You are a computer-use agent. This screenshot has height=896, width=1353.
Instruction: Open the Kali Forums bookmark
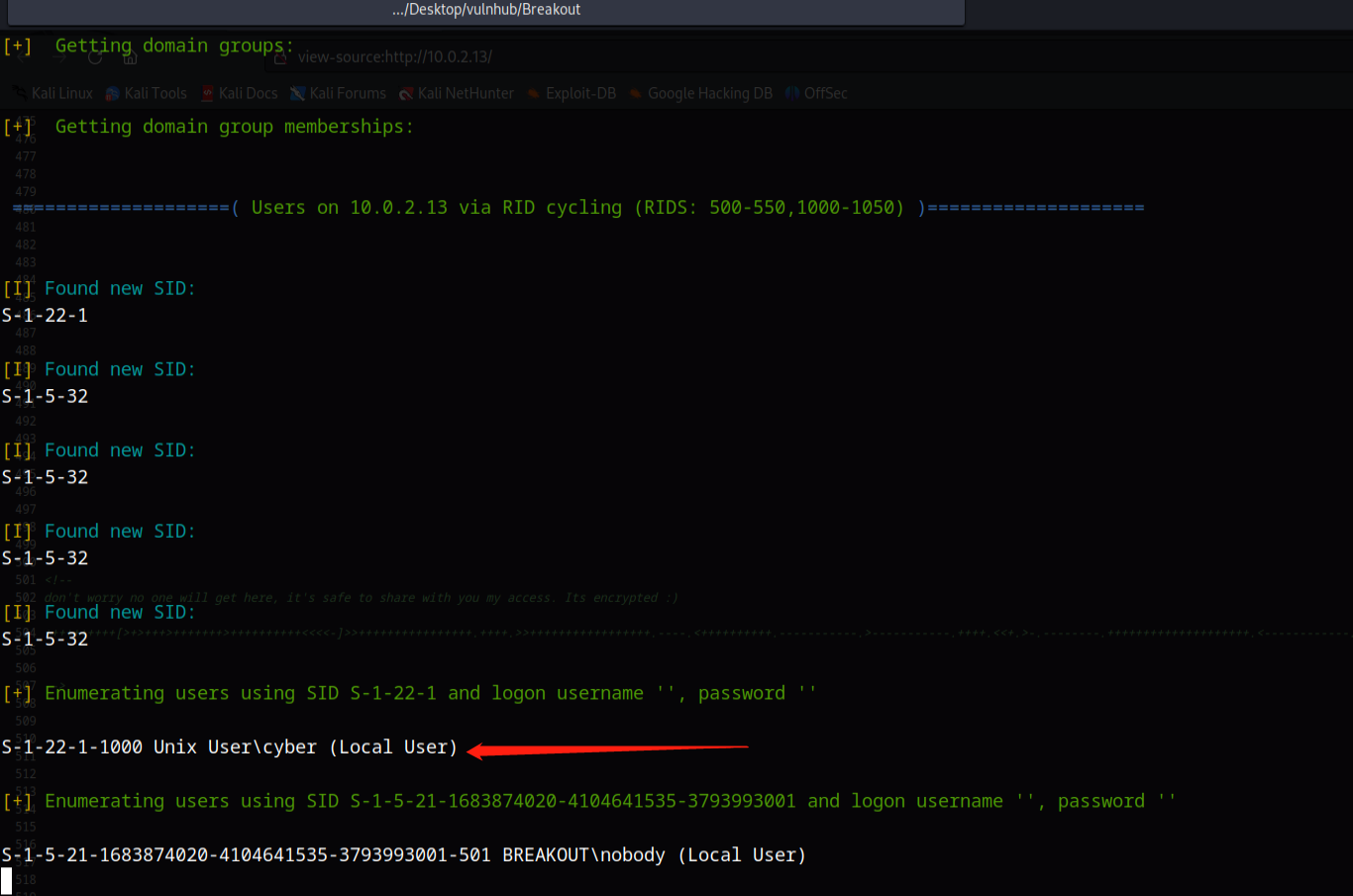pos(338,93)
